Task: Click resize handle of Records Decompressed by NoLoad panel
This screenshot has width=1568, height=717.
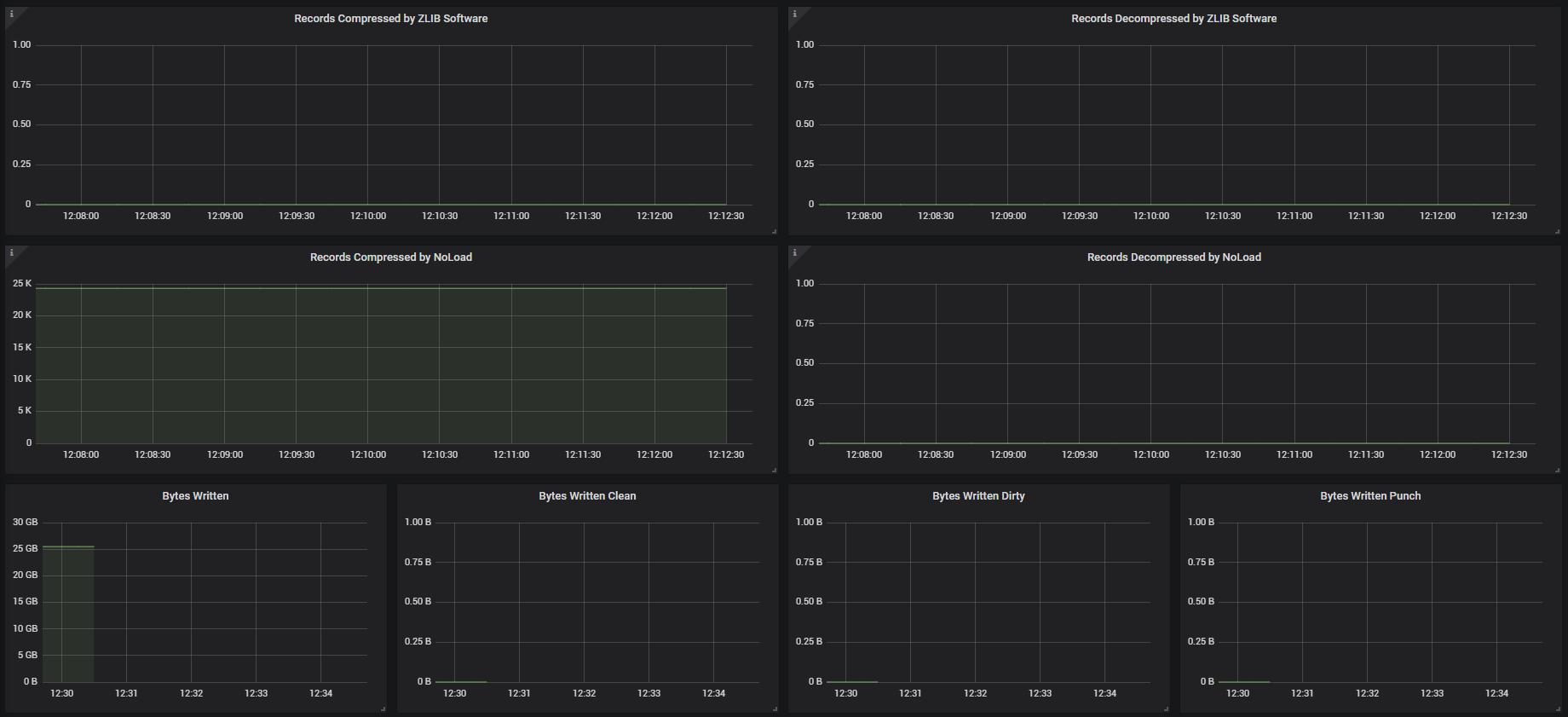Action: pos(1557,470)
